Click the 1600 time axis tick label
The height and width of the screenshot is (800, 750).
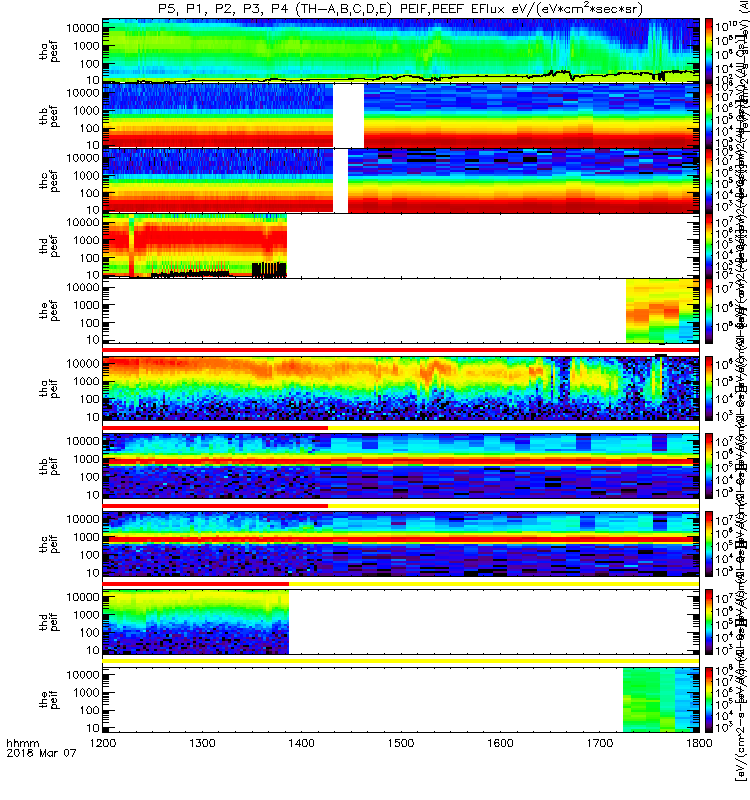500,743
